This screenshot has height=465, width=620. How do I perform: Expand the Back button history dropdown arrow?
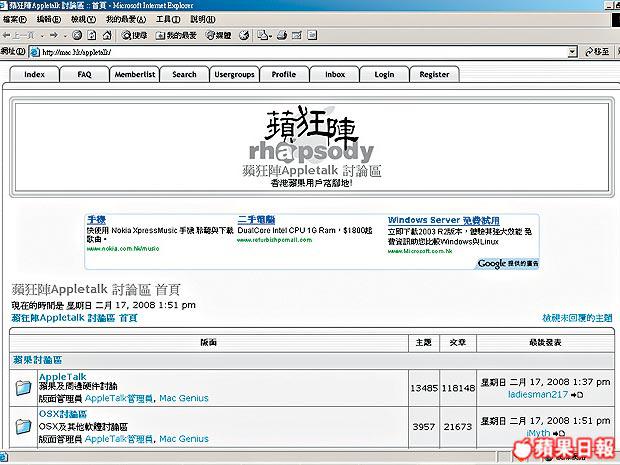[x=42, y=36]
